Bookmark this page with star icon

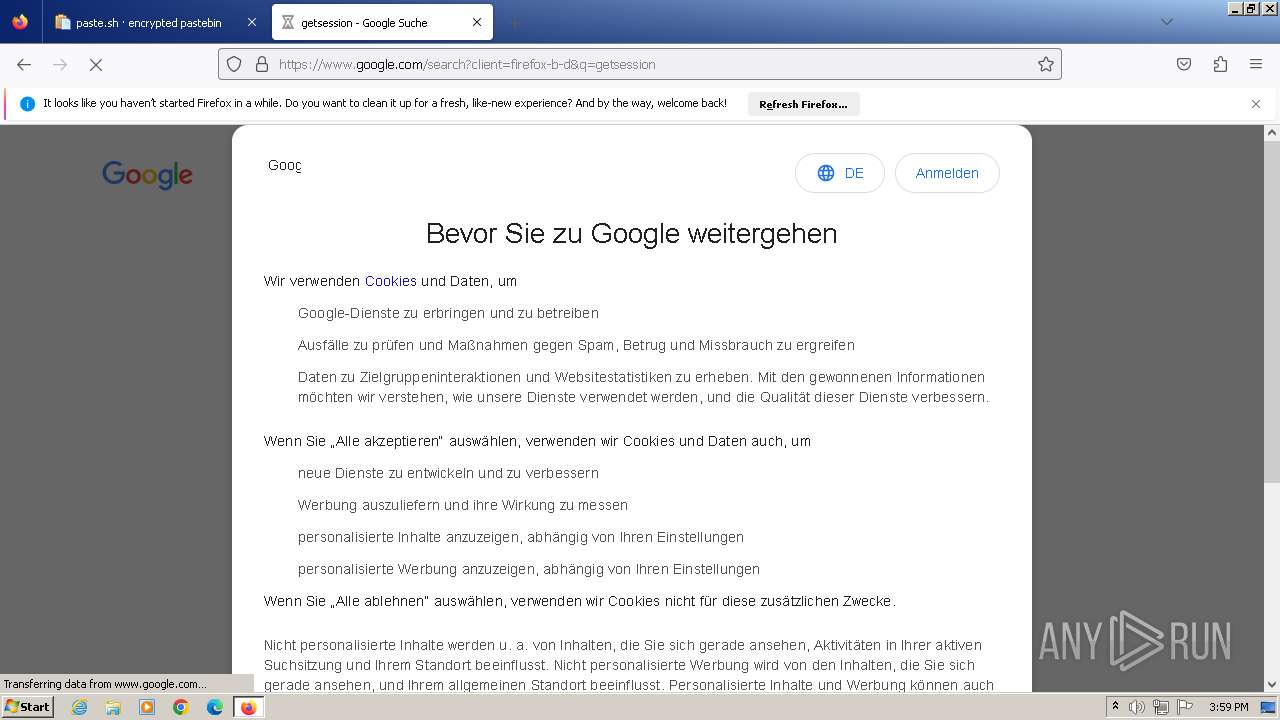tap(1046, 64)
